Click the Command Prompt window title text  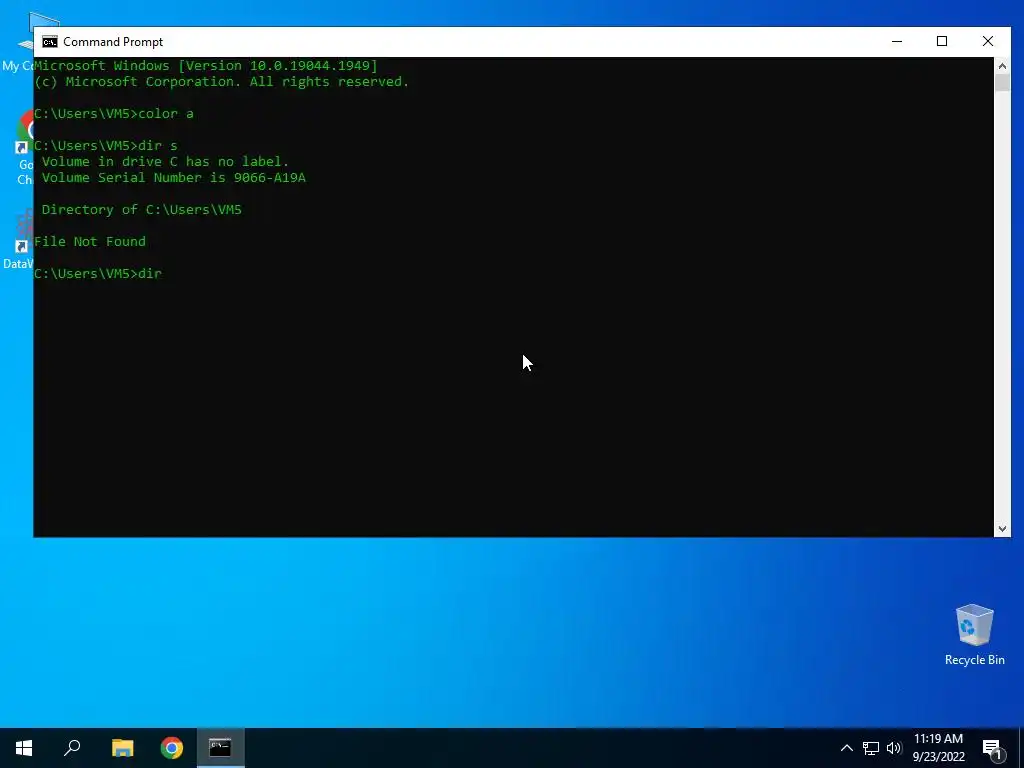[x=113, y=42]
